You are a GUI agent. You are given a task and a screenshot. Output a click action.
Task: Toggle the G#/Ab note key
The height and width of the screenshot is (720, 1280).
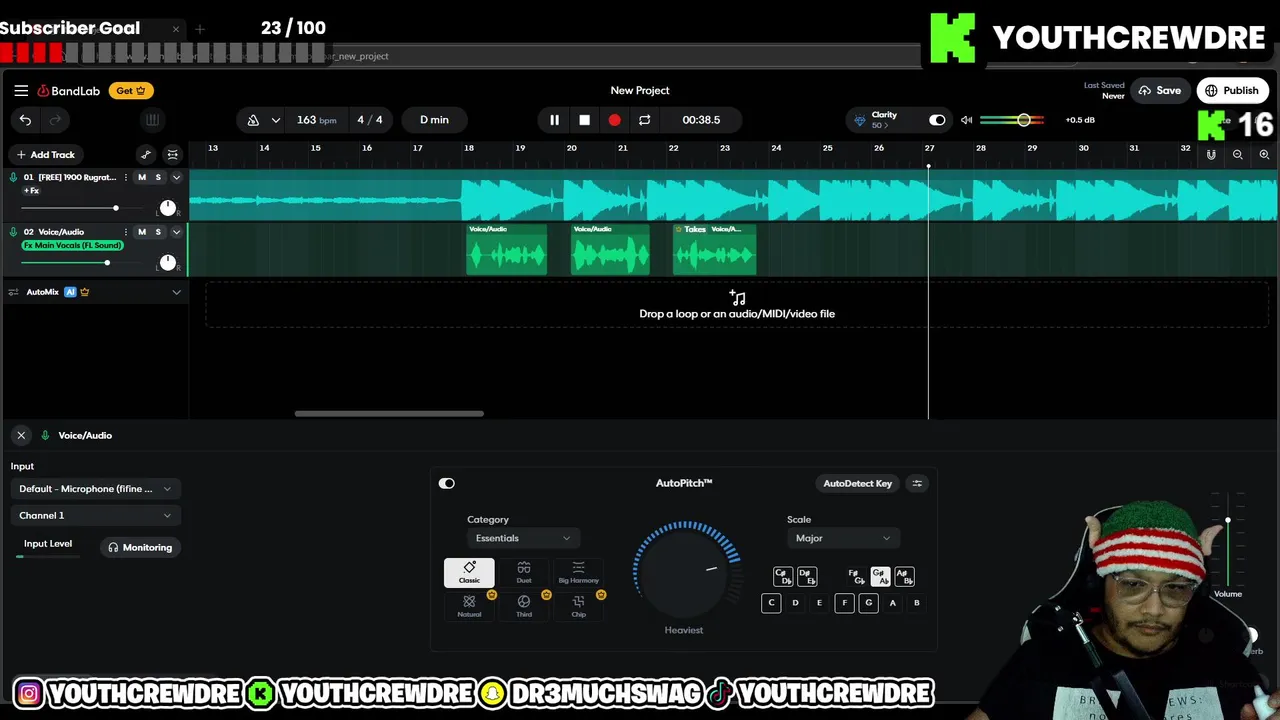(x=880, y=577)
